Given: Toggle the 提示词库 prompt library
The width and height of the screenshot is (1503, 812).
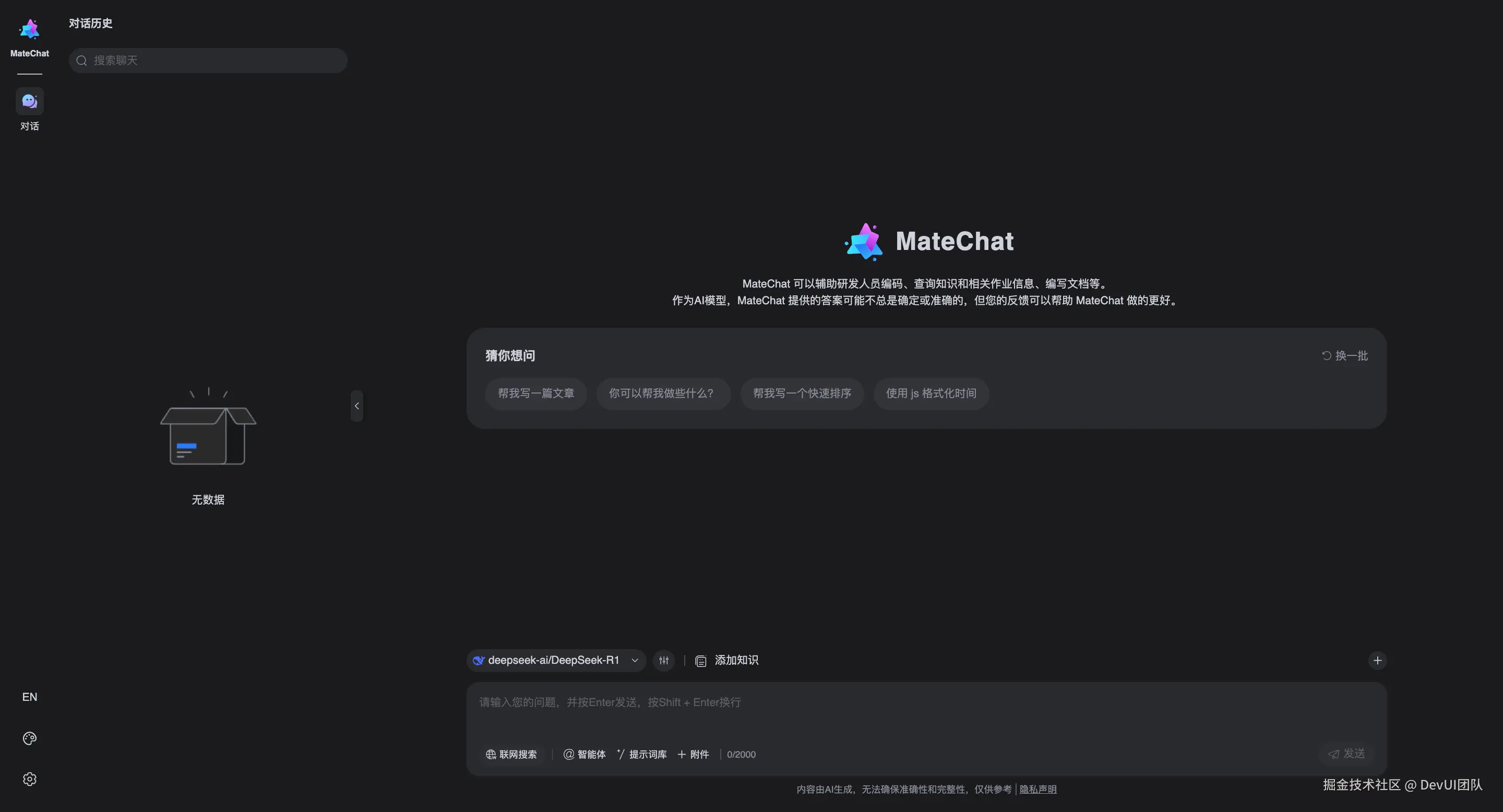Looking at the screenshot, I should pos(642,754).
